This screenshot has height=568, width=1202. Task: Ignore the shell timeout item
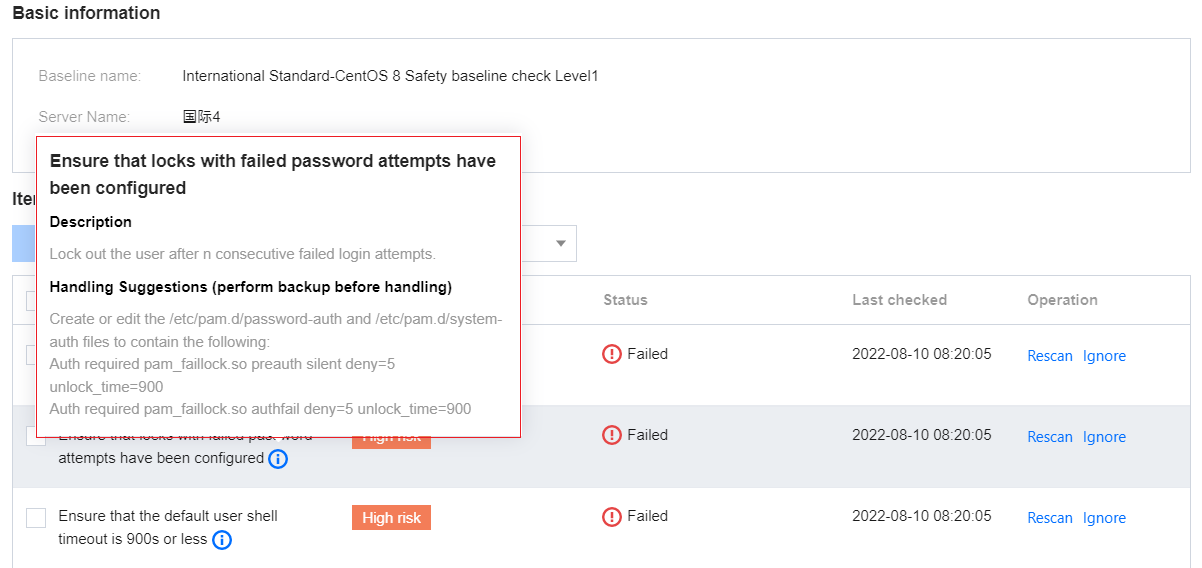pos(1104,518)
